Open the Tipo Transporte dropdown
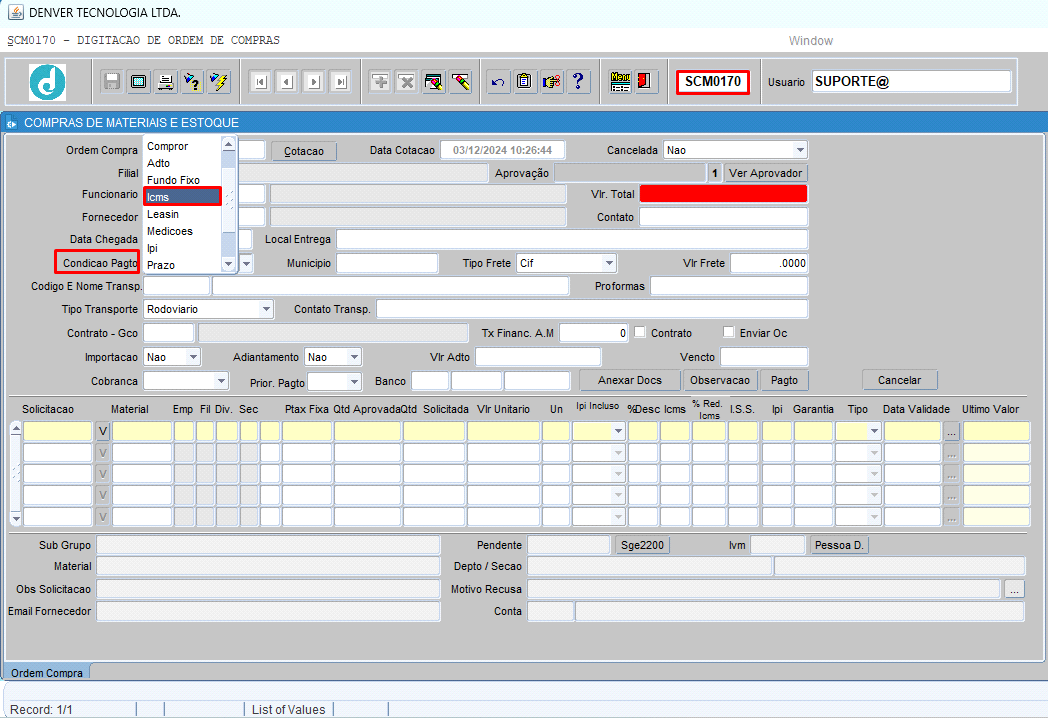The height and width of the screenshot is (718, 1048). click(x=266, y=309)
